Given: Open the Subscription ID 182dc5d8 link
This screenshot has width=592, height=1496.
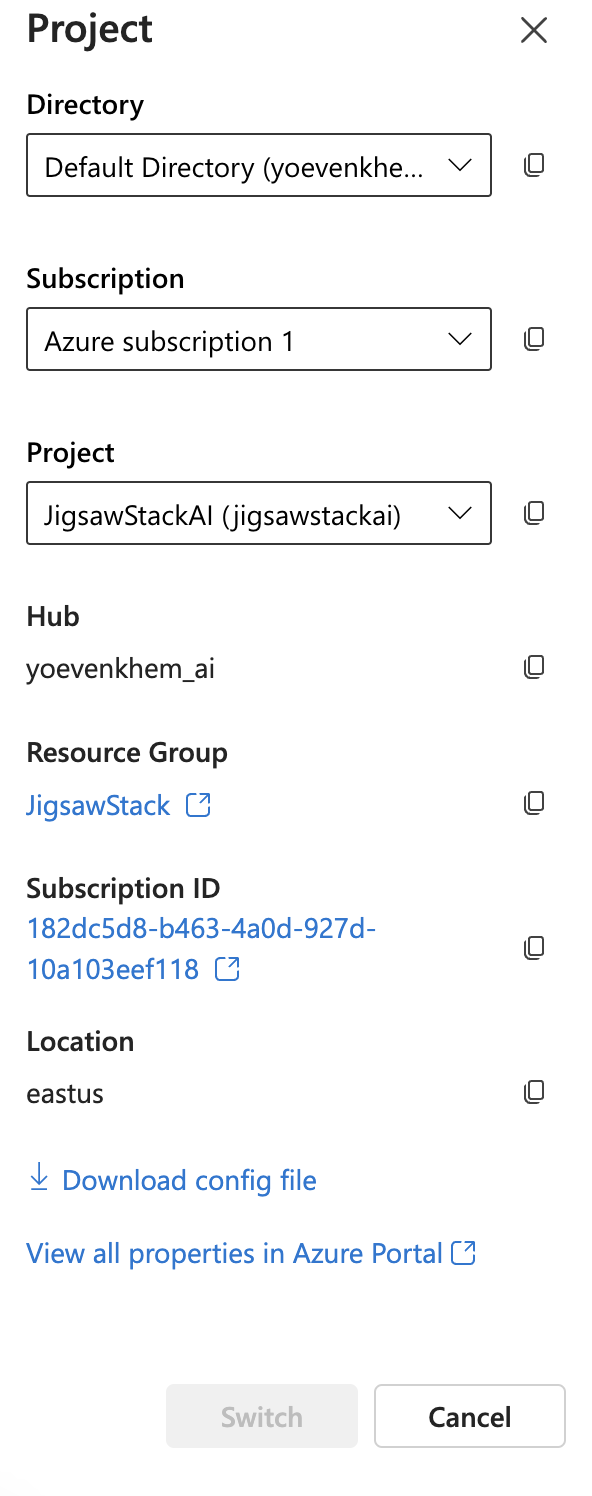Looking at the screenshot, I should pyautogui.click(x=201, y=949).
